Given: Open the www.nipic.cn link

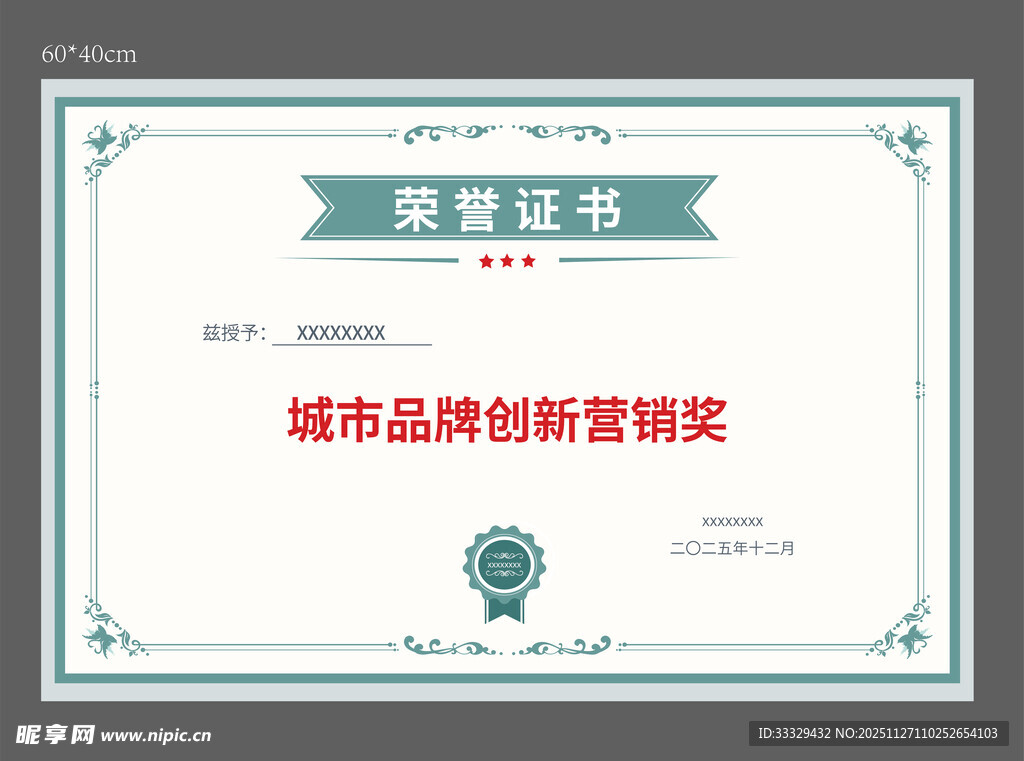Looking at the screenshot, I should pos(157,736).
